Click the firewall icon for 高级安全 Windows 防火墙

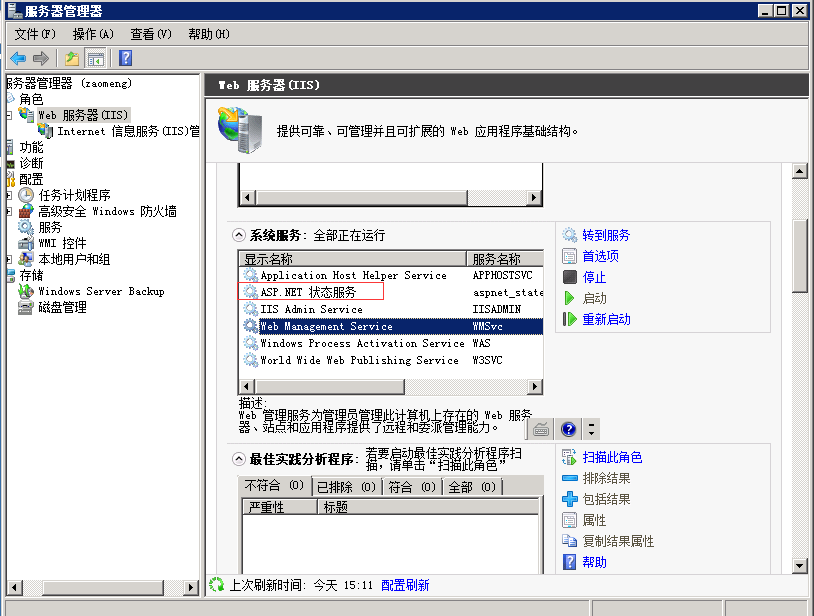coord(26,211)
